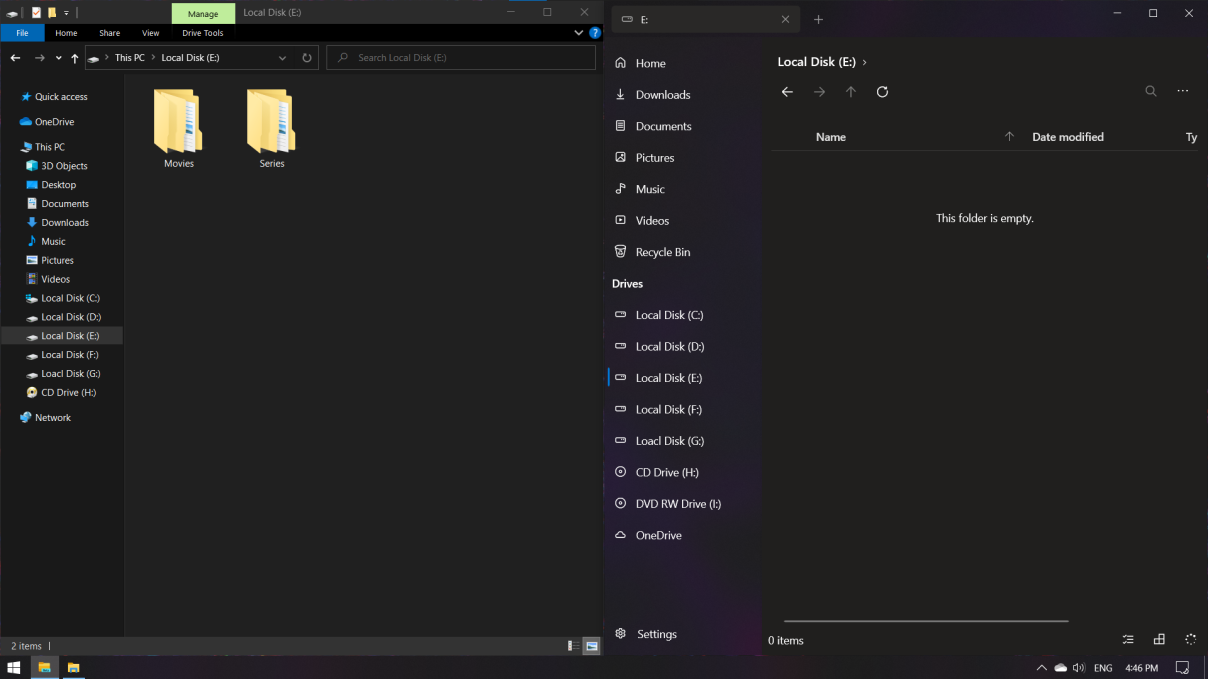Click the Properties icon in quick access toolbar
Image resolution: width=1208 pixels, height=679 pixels.
(x=35, y=12)
